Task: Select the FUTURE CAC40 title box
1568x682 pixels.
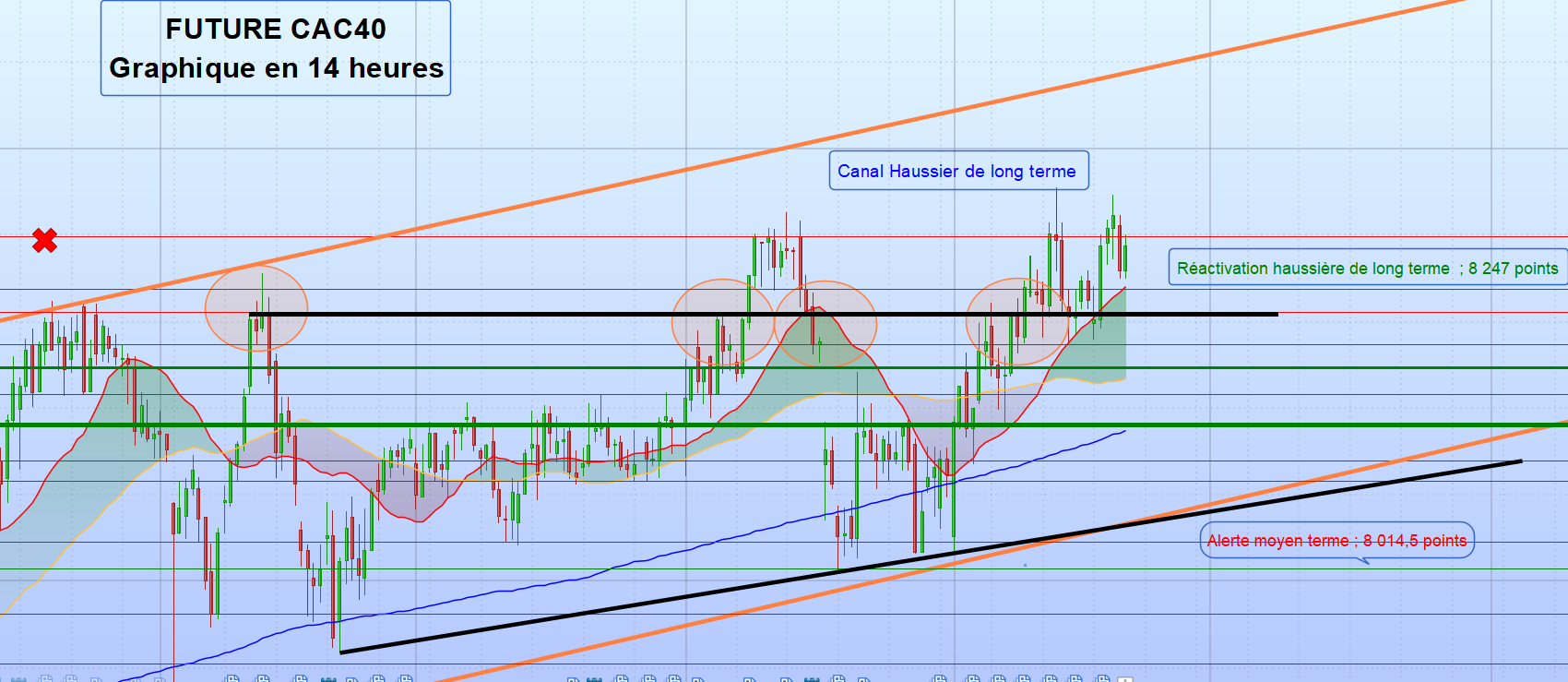Action: point(275,49)
